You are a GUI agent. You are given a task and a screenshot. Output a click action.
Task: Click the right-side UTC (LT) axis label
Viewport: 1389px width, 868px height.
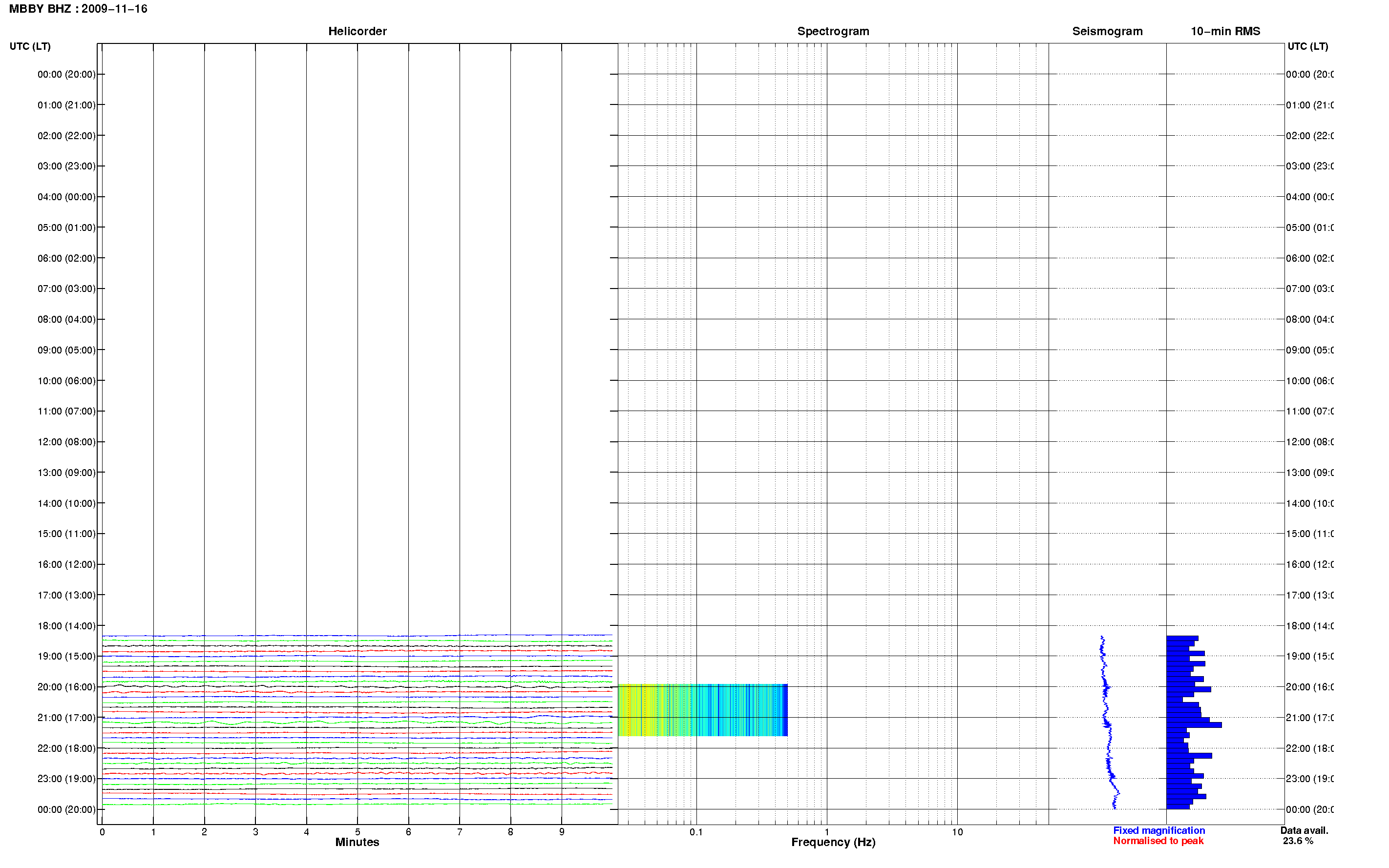1307,46
